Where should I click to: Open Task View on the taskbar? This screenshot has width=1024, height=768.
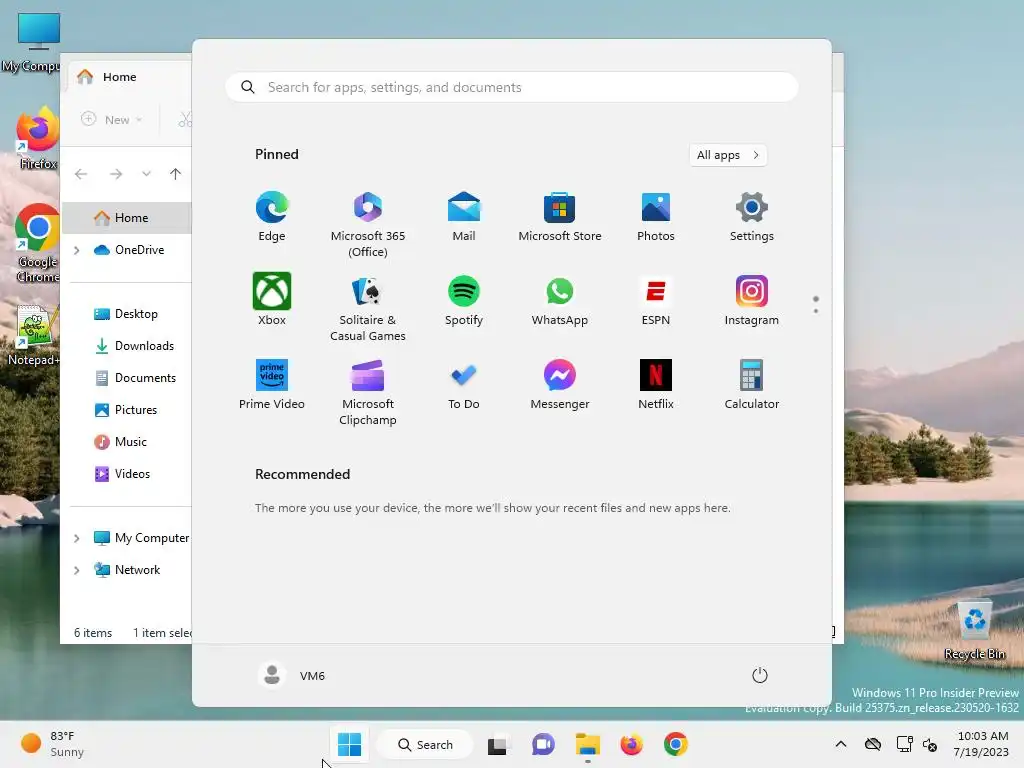click(498, 744)
